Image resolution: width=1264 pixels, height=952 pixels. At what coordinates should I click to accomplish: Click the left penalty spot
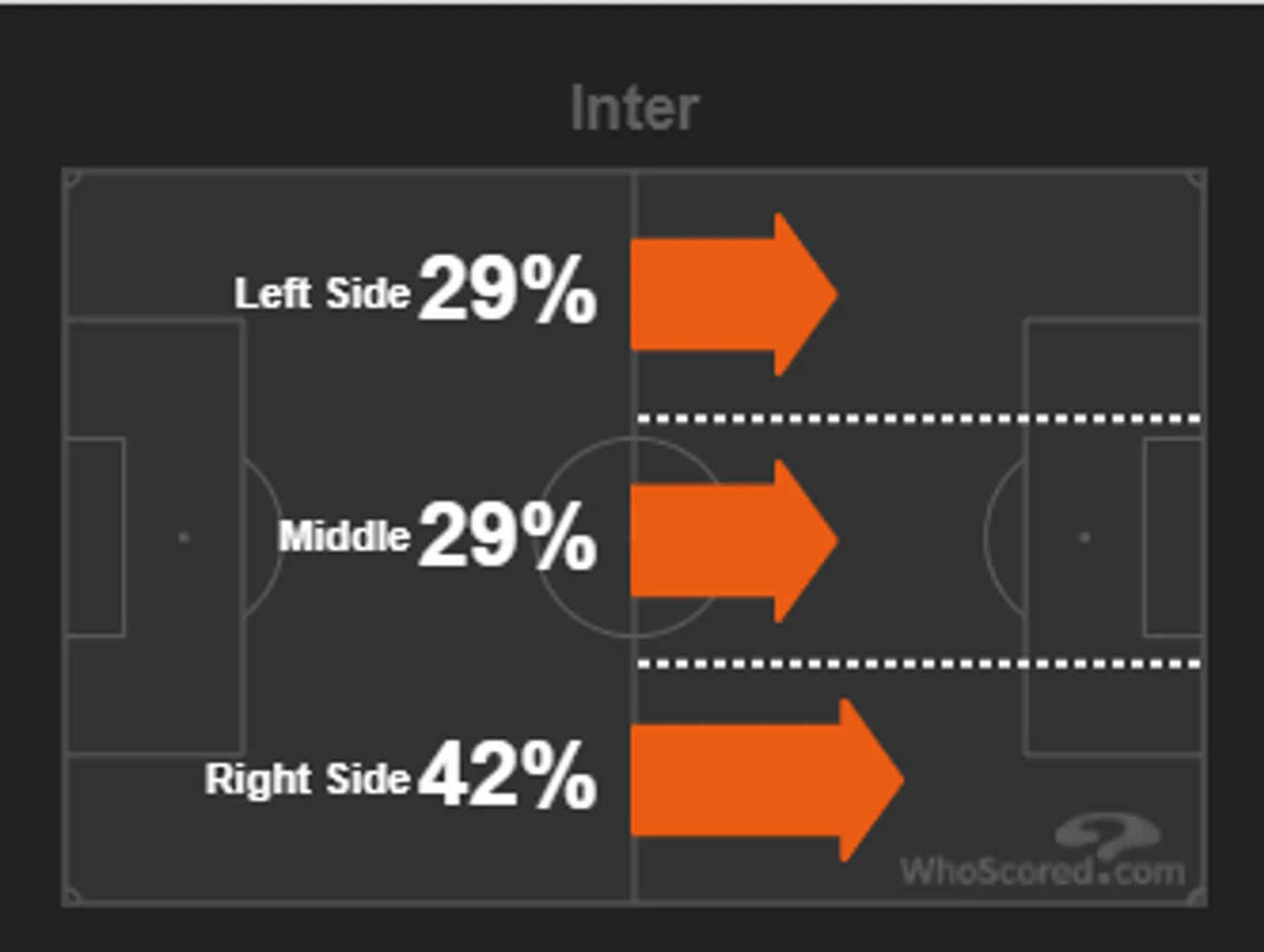[184, 537]
